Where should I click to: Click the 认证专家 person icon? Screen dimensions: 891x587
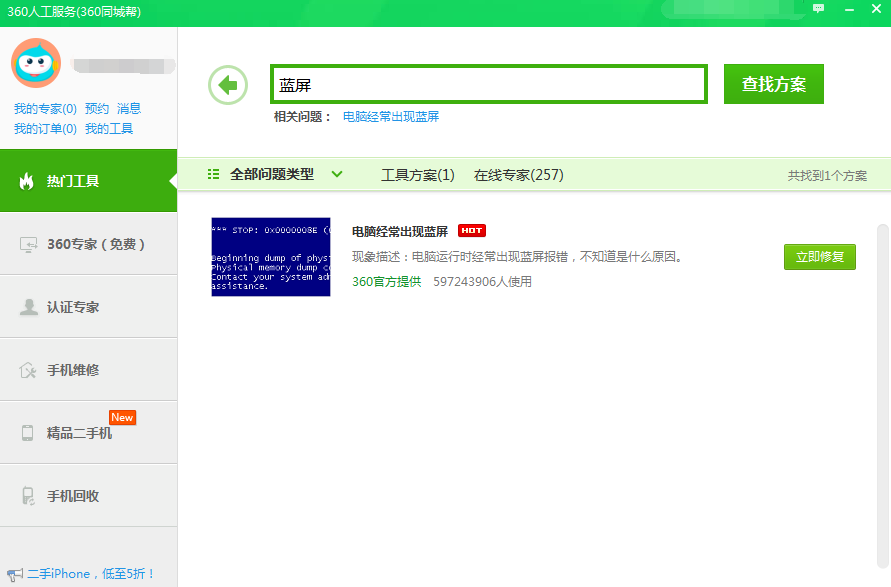[30, 306]
